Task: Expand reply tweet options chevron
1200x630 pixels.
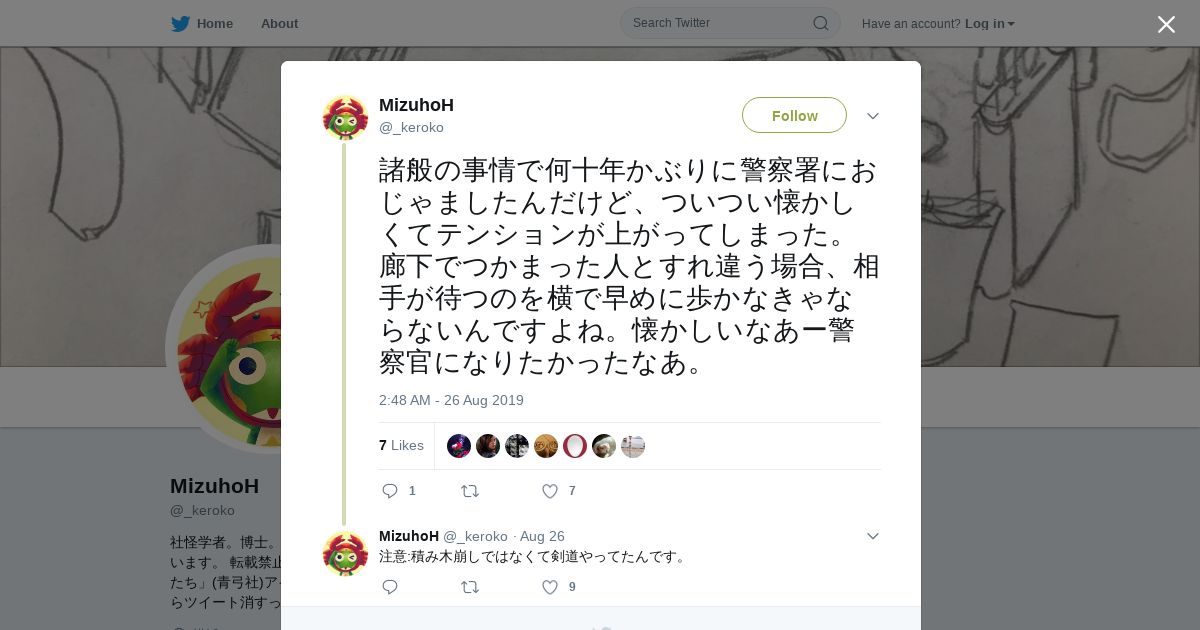Action: coord(873,536)
